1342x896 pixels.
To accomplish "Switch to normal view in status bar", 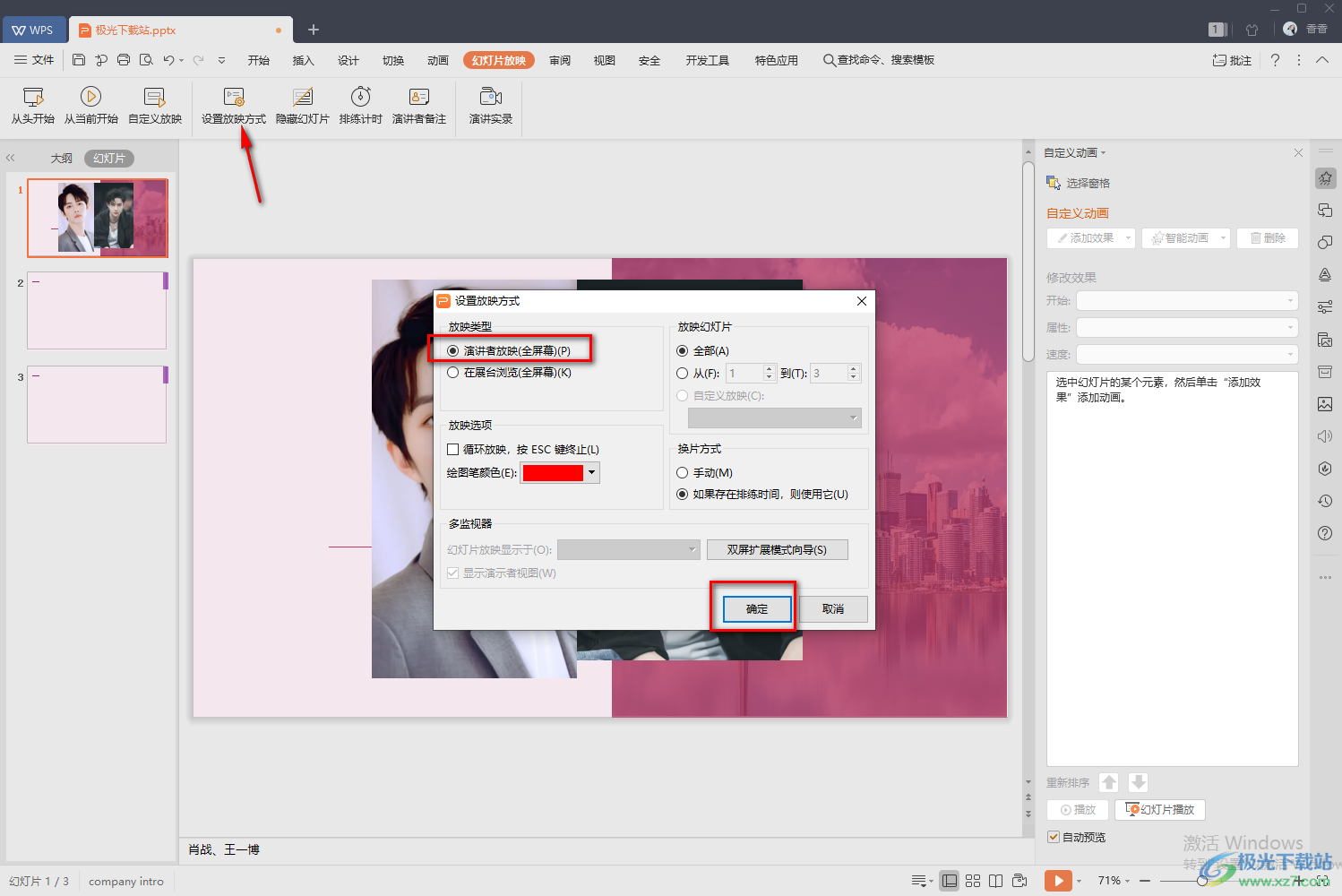I will point(950,881).
